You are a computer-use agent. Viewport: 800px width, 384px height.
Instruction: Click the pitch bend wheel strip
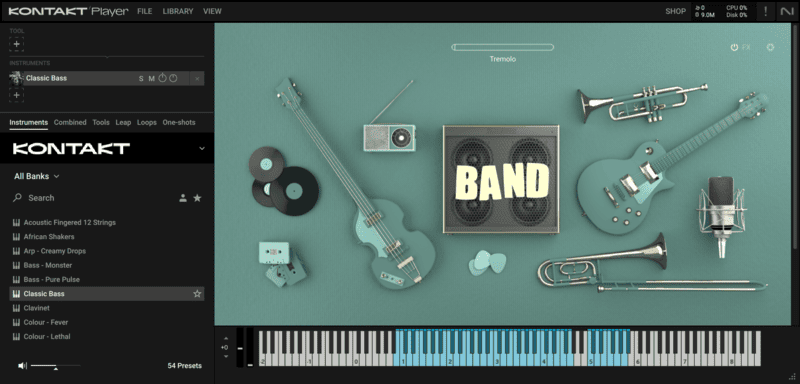point(240,348)
